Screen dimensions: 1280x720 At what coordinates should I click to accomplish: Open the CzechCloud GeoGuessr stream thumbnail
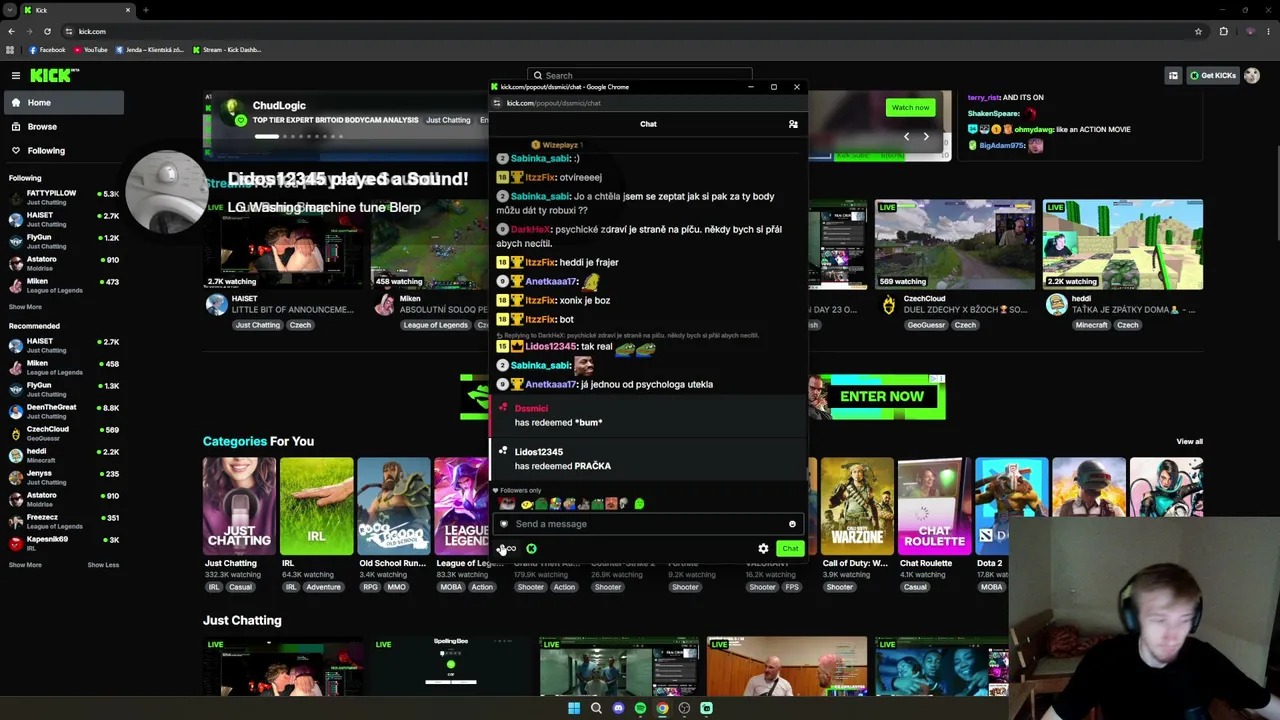[x=955, y=245]
